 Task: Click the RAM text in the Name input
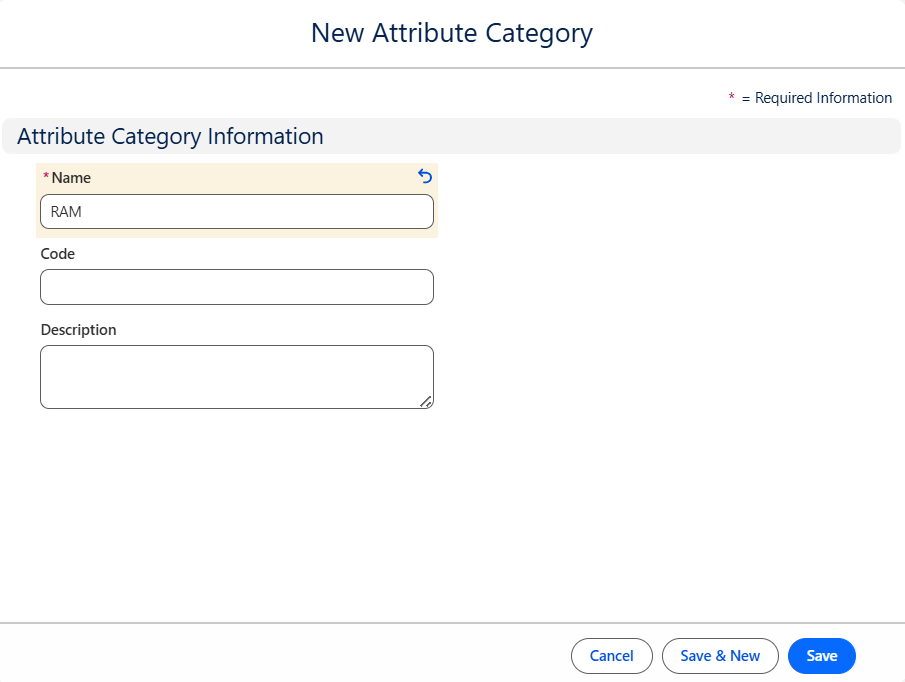(66, 212)
